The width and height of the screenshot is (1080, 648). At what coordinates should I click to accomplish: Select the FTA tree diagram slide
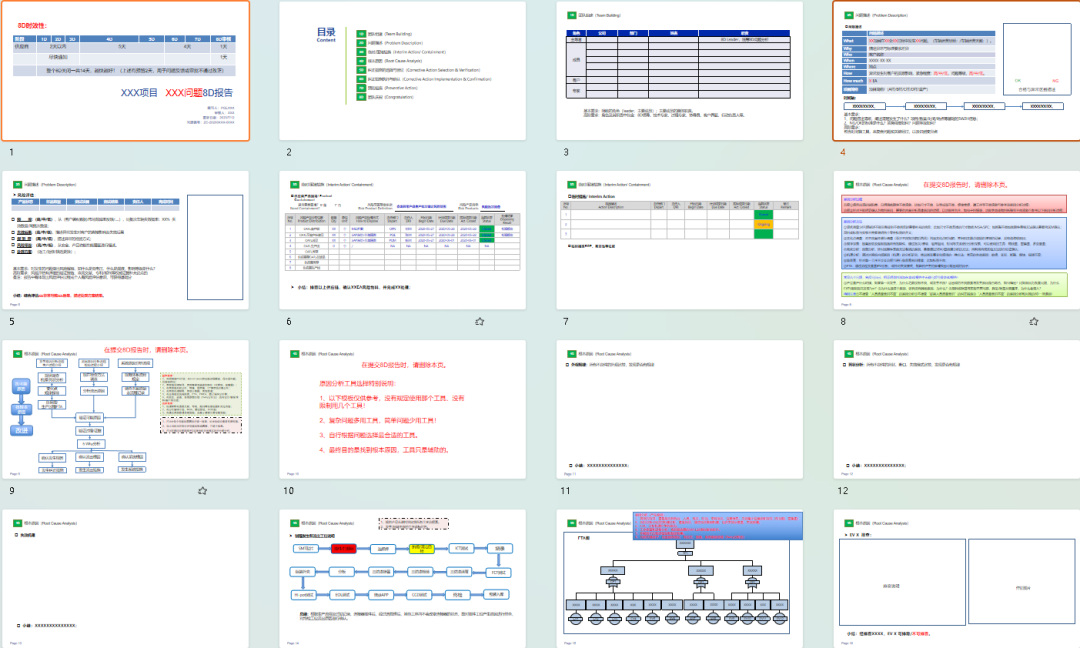point(679,578)
